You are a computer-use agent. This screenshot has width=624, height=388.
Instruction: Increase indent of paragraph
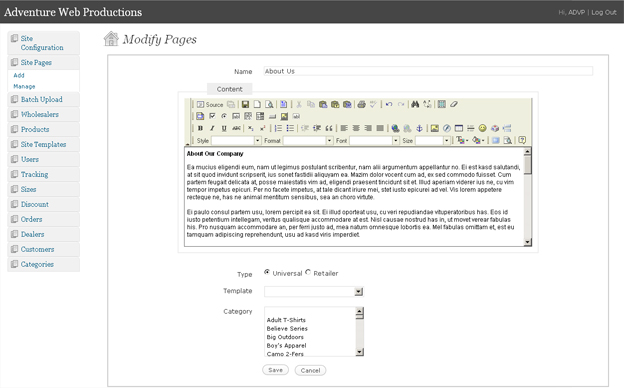[x=317, y=128]
